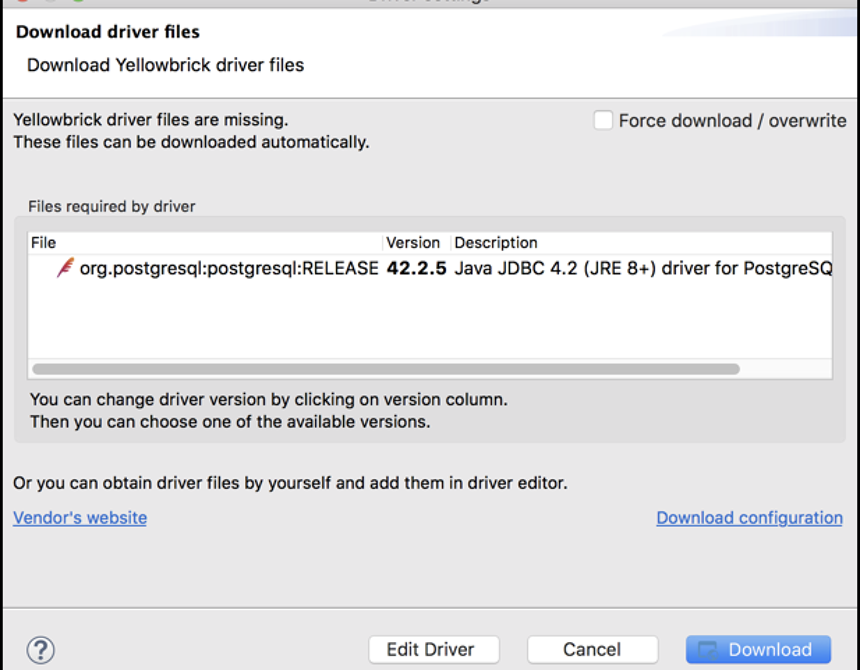
Task: Enable Force download / overwrite
Action: pos(604,119)
